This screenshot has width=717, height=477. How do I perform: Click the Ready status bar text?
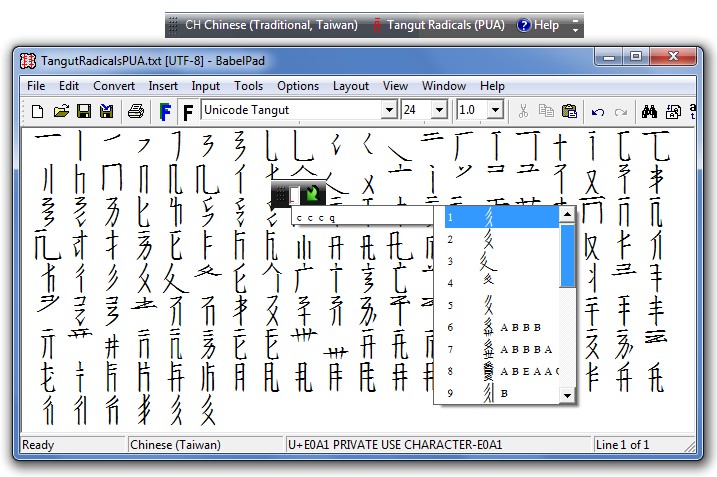click(x=38, y=445)
